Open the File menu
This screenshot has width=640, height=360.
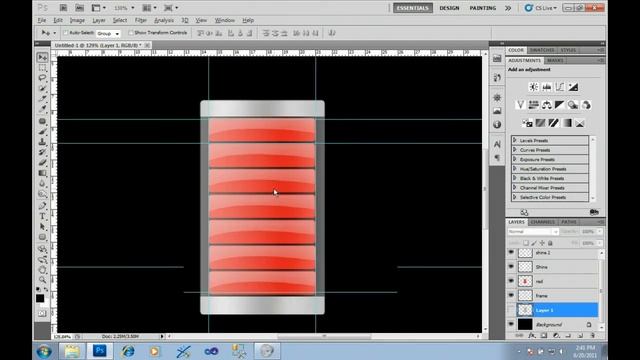click(x=42, y=20)
